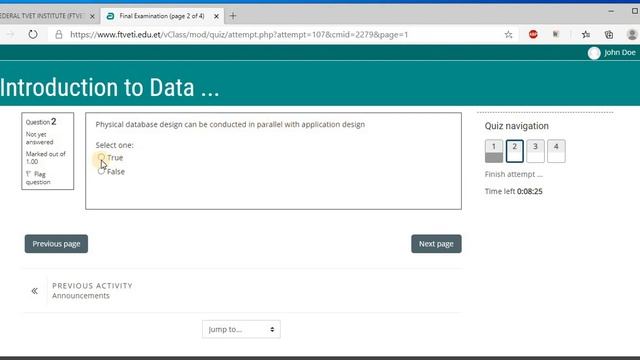
Task: Click the Not yet answered status text
Action: [40, 138]
